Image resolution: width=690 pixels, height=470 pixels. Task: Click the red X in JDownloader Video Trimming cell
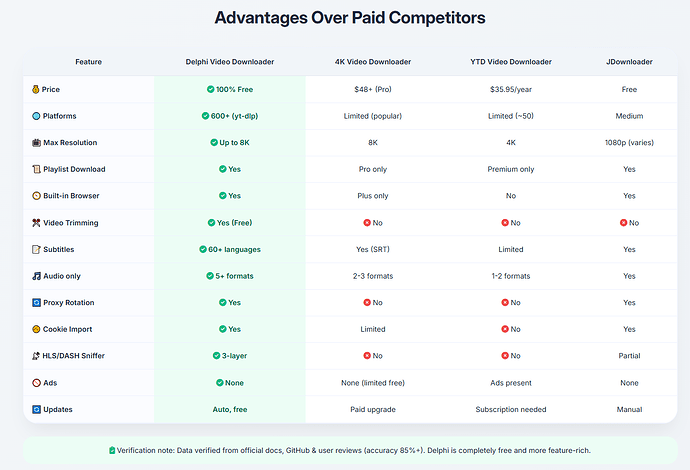coord(623,223)
